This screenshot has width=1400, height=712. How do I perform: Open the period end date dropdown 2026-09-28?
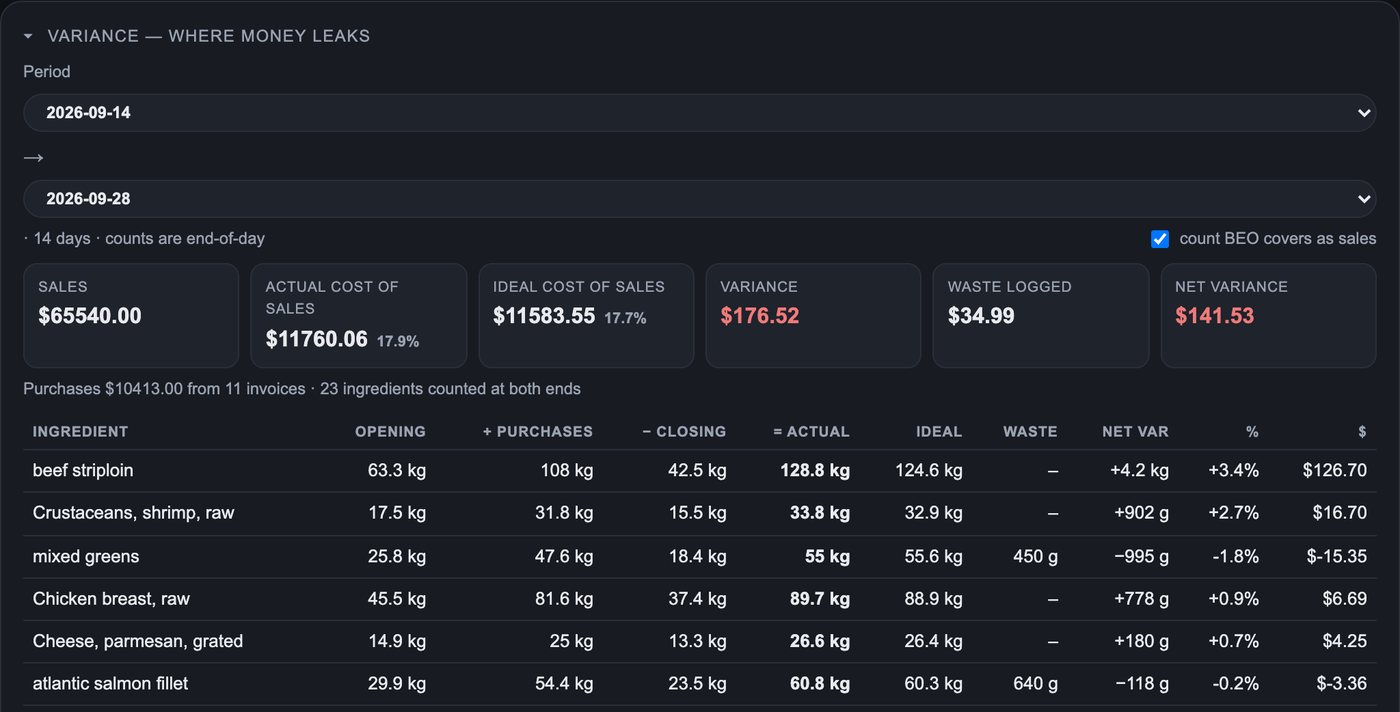700,199
